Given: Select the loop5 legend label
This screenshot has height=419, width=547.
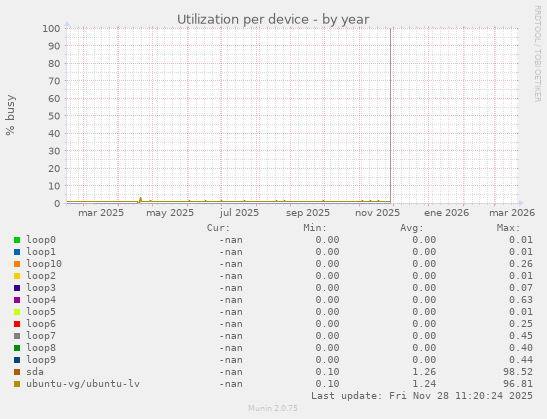Looking at the screenshot, I should (x=41, y=312).
